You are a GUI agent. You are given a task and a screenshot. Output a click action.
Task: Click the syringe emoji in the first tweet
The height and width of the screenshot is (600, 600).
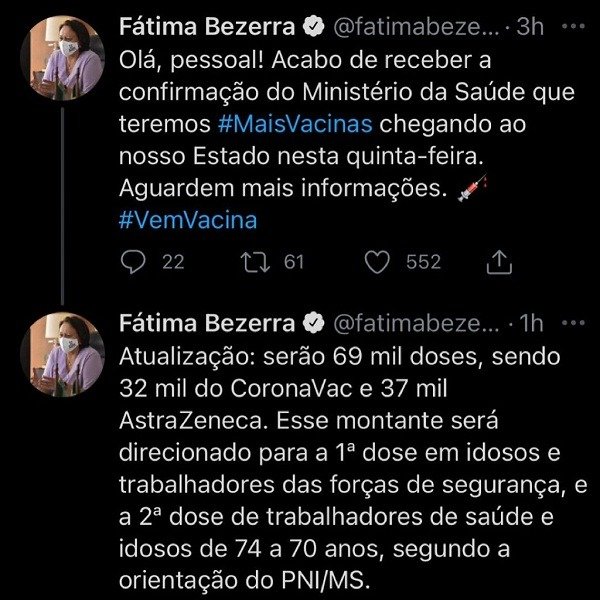click(472, 188)
